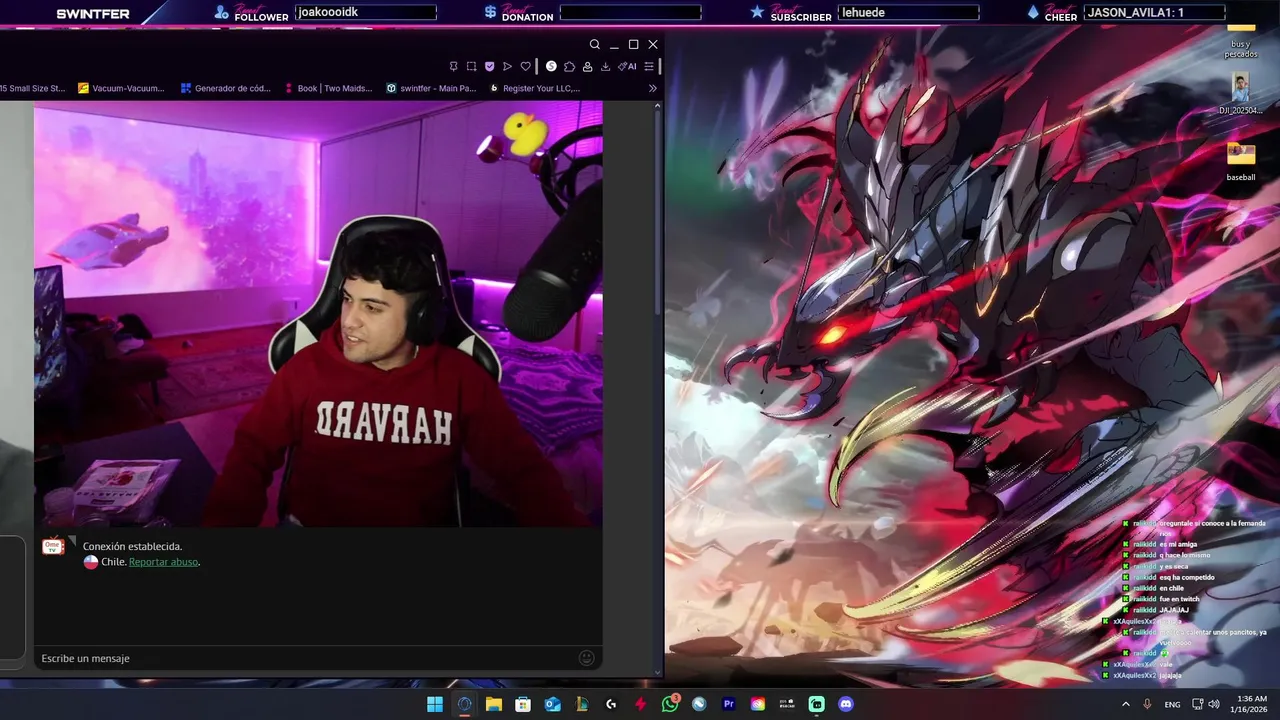This screenshot has height=720, width=1280.
Task: Open the emoji smiley picker in chat
Action: coord(587,658)
